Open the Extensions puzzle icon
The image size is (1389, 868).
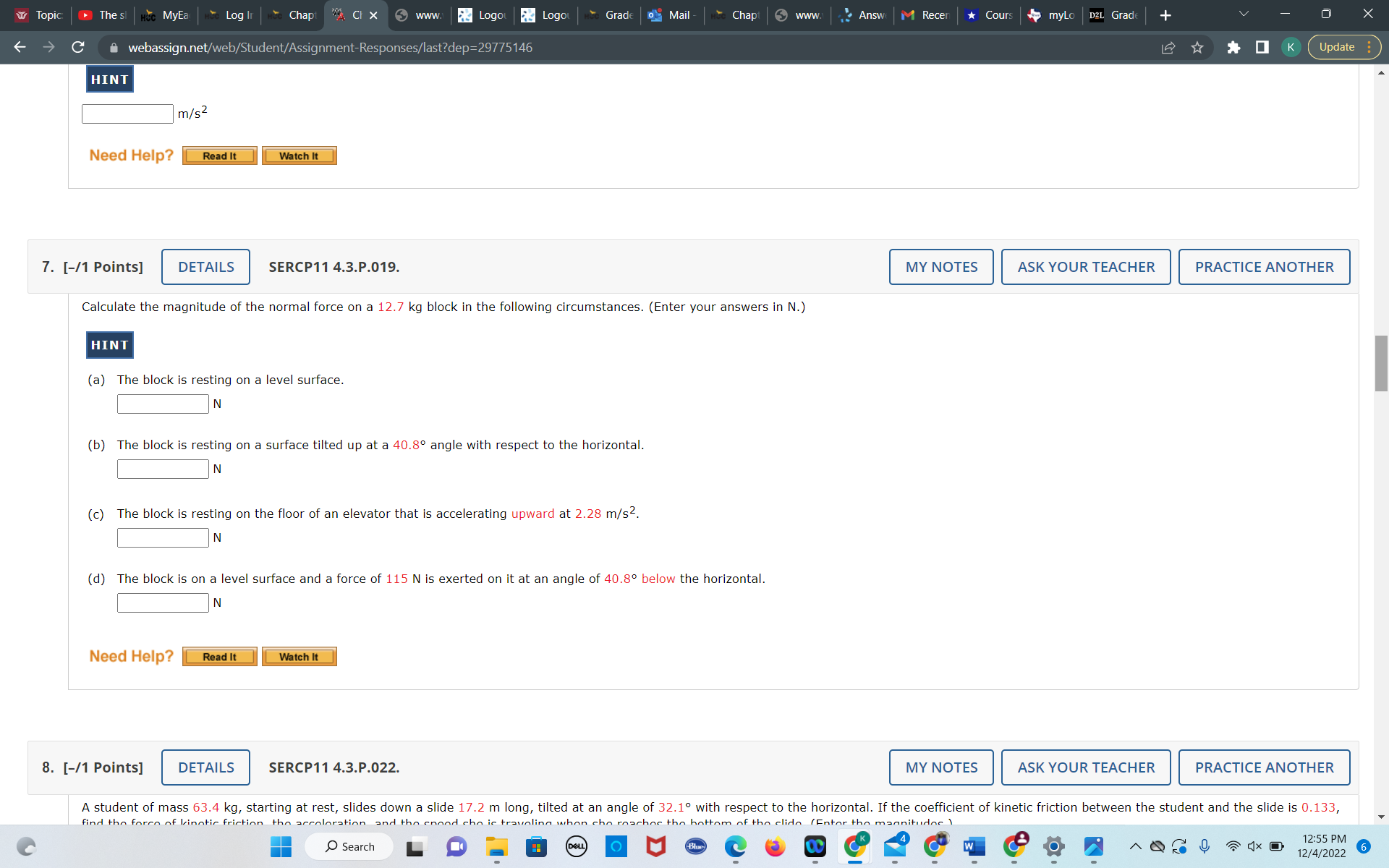(1233, 47)
